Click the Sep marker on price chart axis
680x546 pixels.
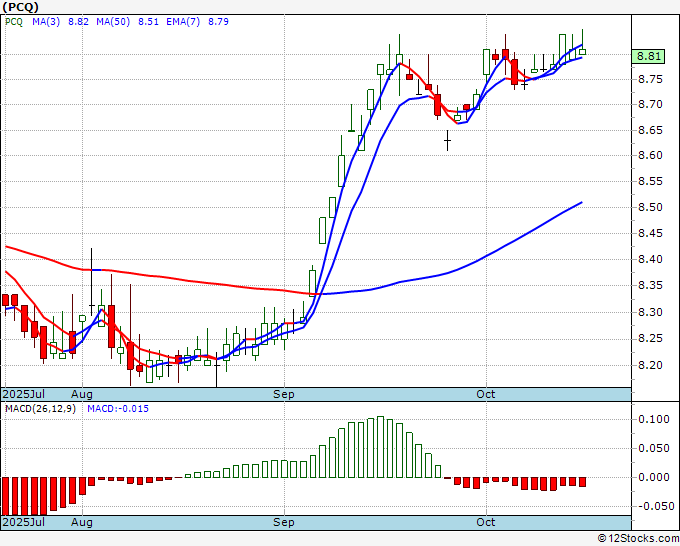(285, 395)
